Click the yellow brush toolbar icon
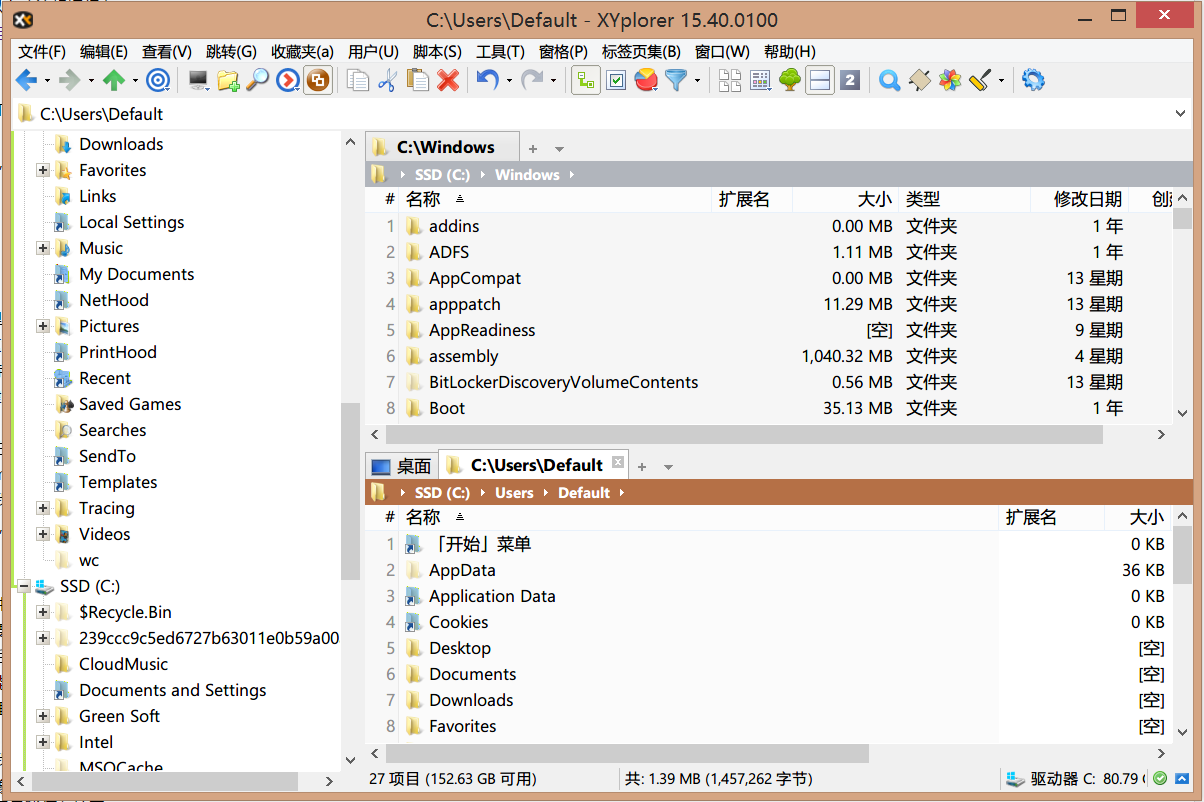 coord(980,81)
